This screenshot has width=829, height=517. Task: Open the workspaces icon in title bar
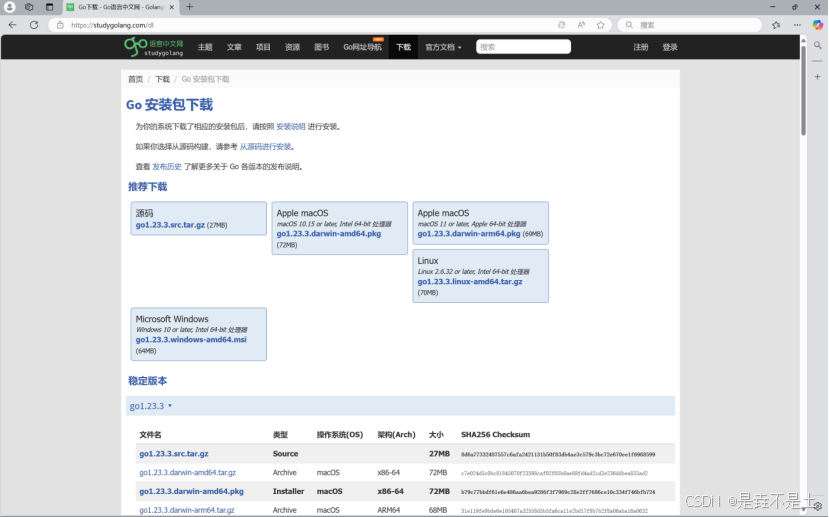pyautogui.click(x=29, y=7)
